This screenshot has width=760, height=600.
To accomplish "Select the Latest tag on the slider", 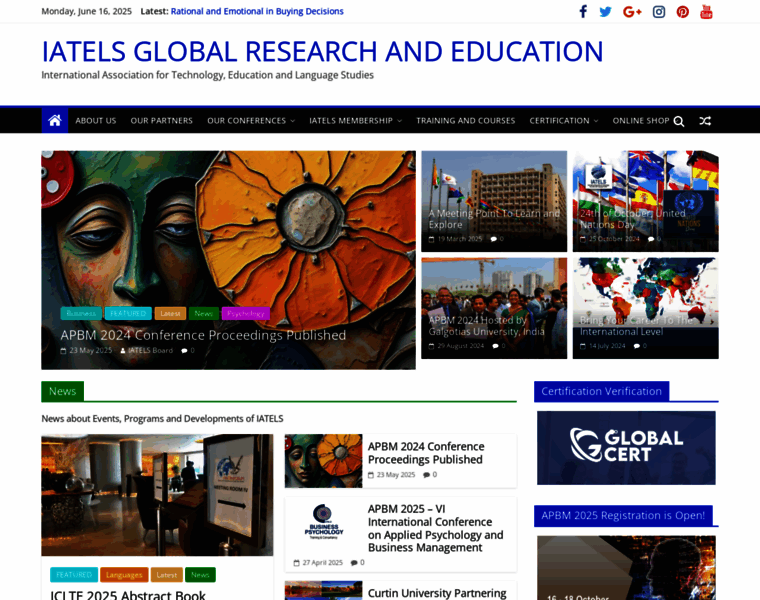I will pyautogui.click(x=170, y=314).
